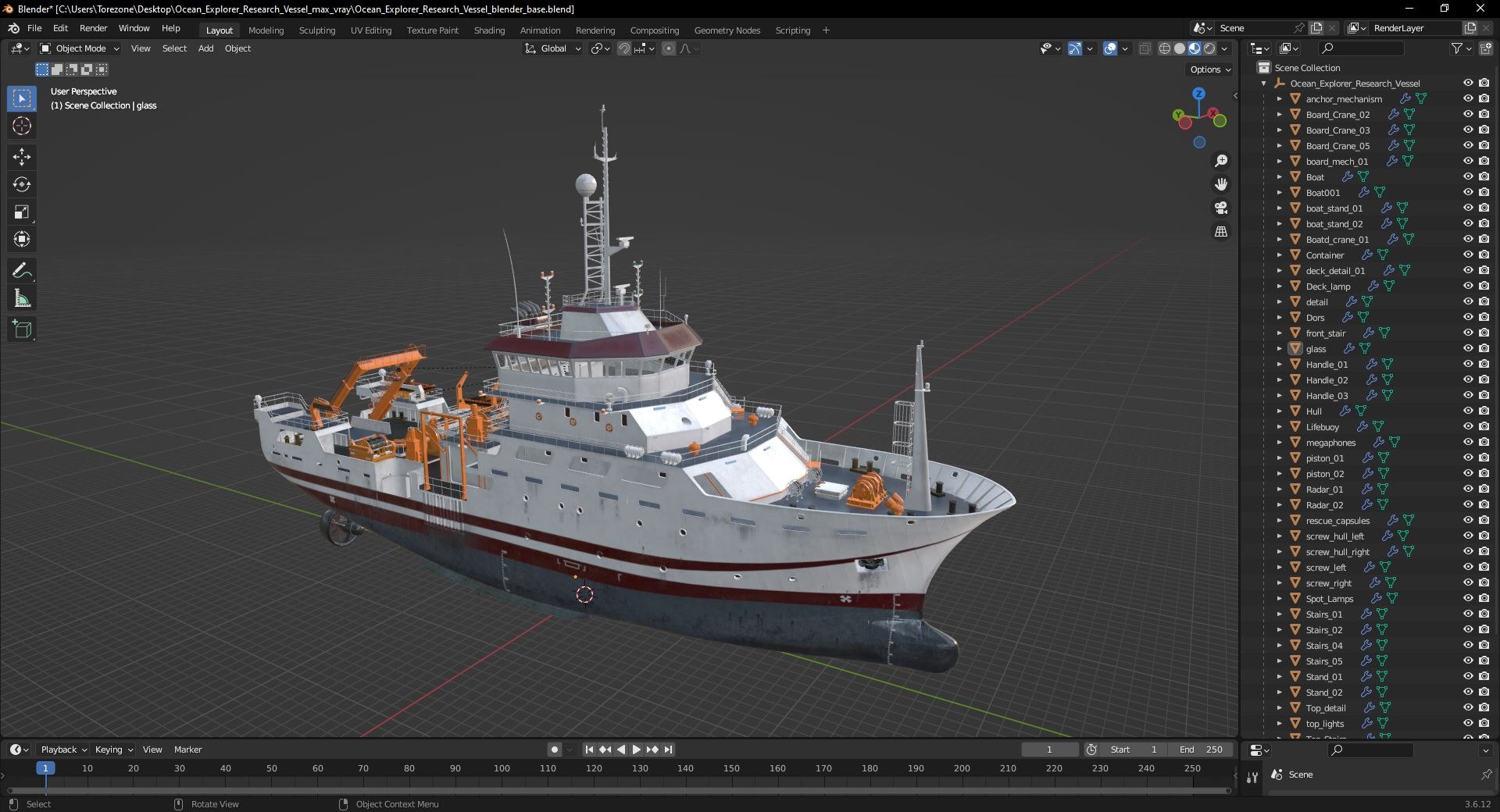Image resolution: width=1500 pixels, height=812 pixels.
Task: Select the Cursor tool in toolbar
Action: pyautogui.click(x=22, y=126)
